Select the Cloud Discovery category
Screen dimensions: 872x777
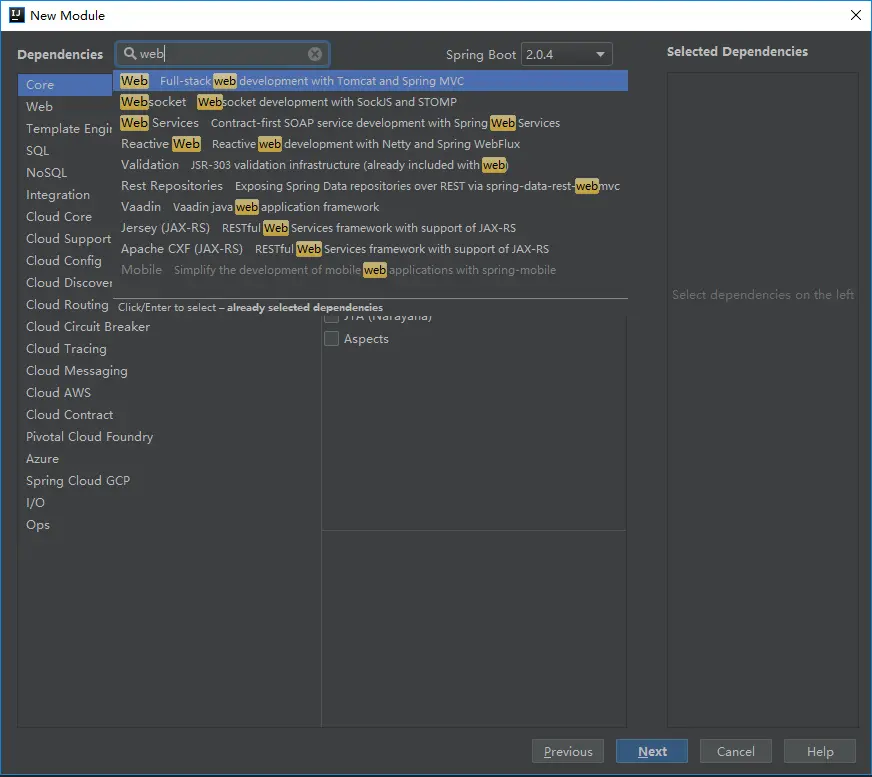tap(65, 283)
